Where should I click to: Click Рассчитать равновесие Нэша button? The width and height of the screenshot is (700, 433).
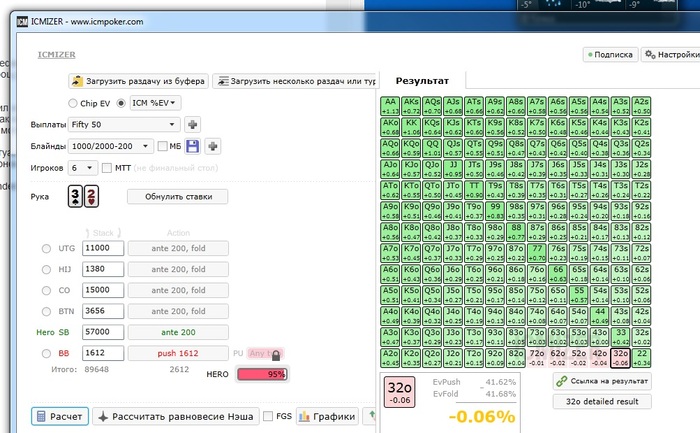point(176,416)
